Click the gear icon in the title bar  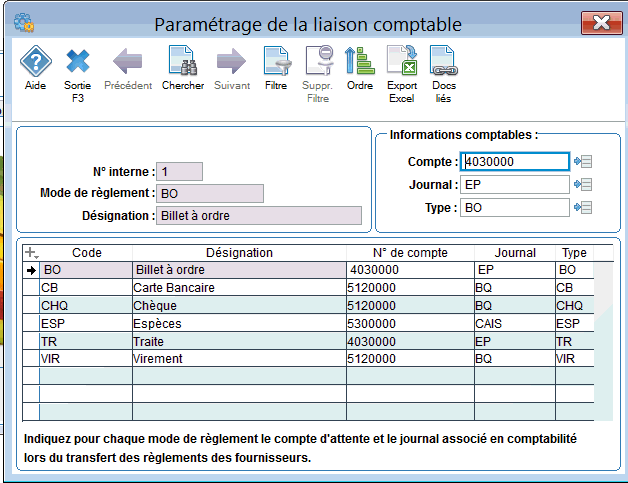(x=24, y=23)
